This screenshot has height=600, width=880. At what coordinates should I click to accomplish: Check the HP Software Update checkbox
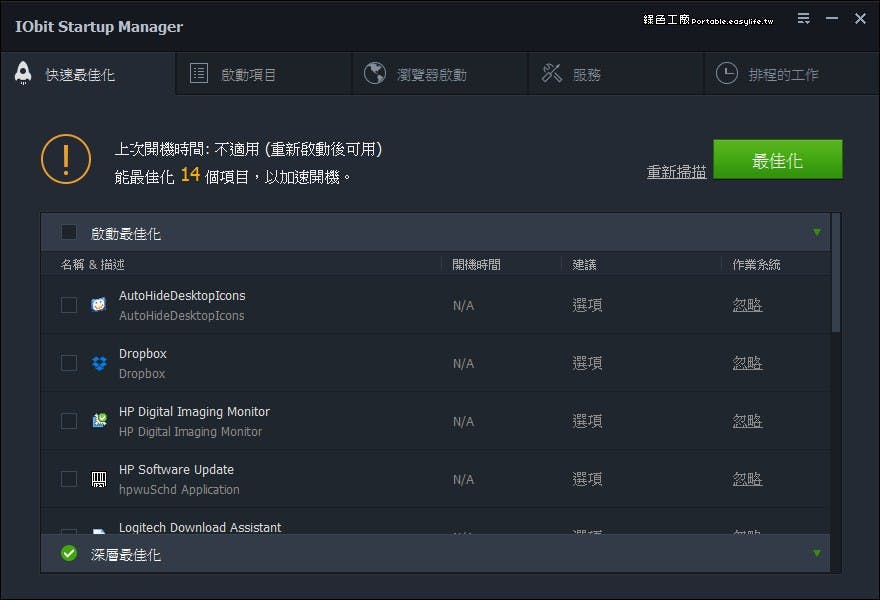tap(69, 479)
